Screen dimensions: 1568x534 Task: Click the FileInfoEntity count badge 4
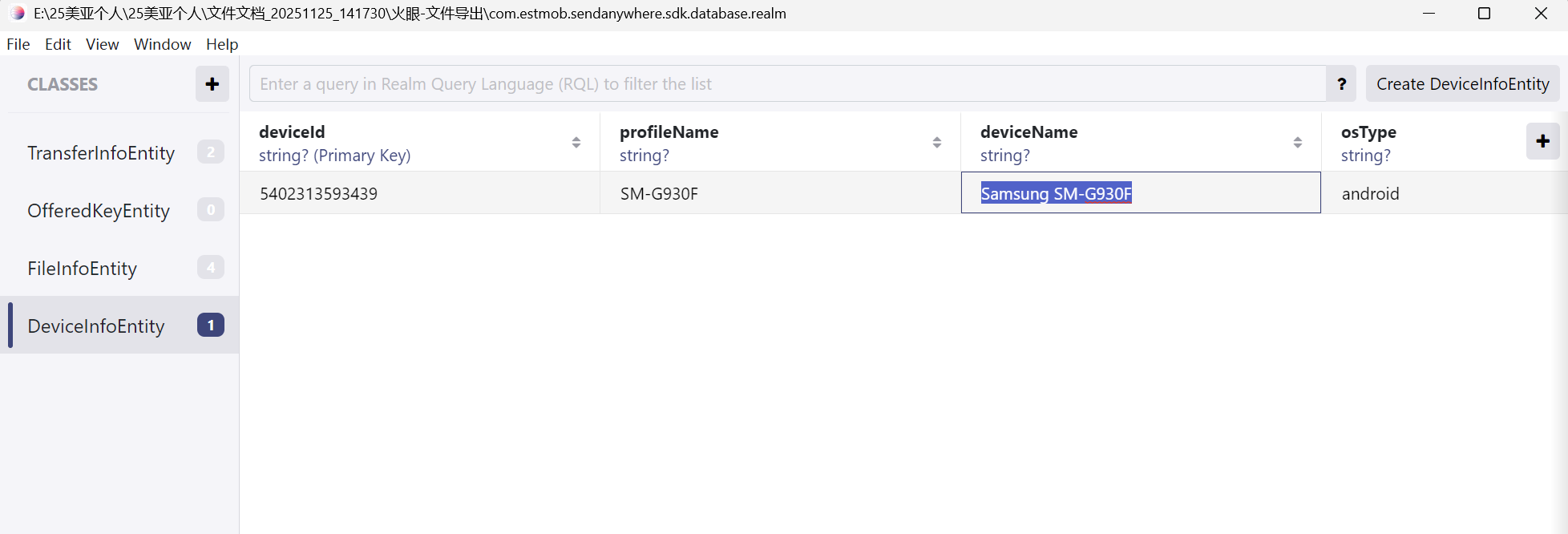click(x=211, y=267)
